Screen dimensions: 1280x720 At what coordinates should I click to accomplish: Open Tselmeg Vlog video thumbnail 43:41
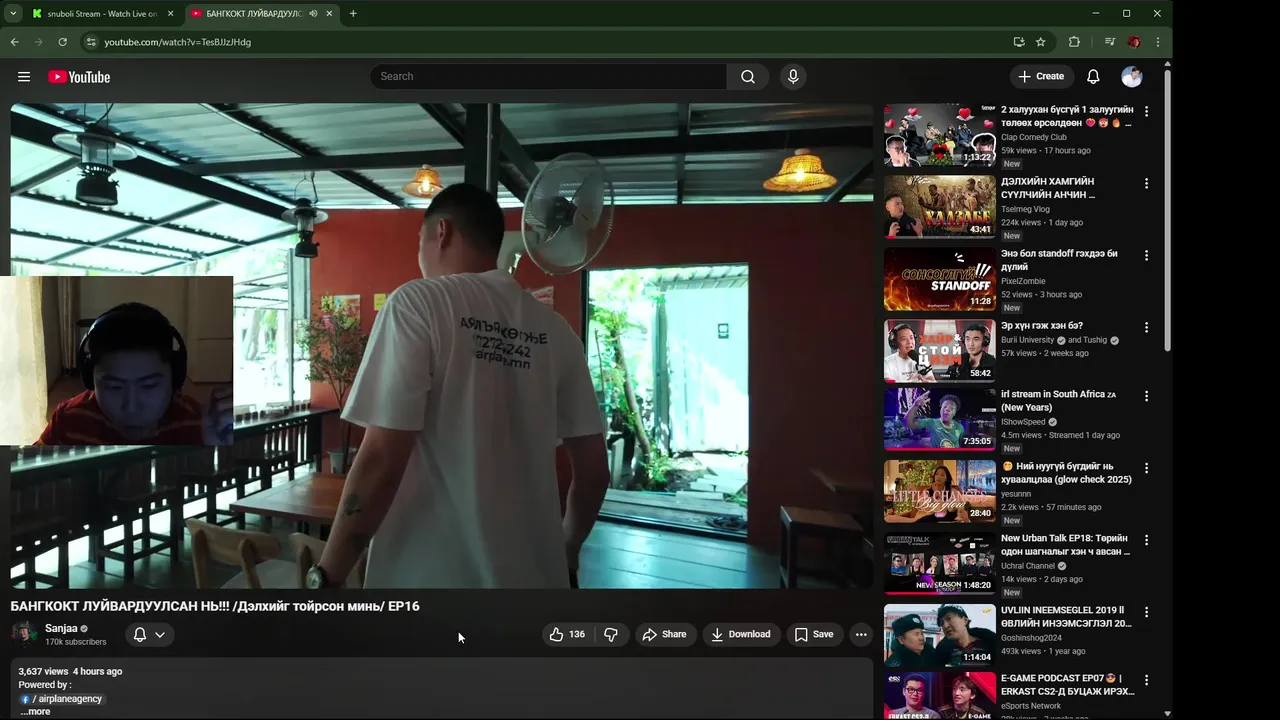click(940, 207)
